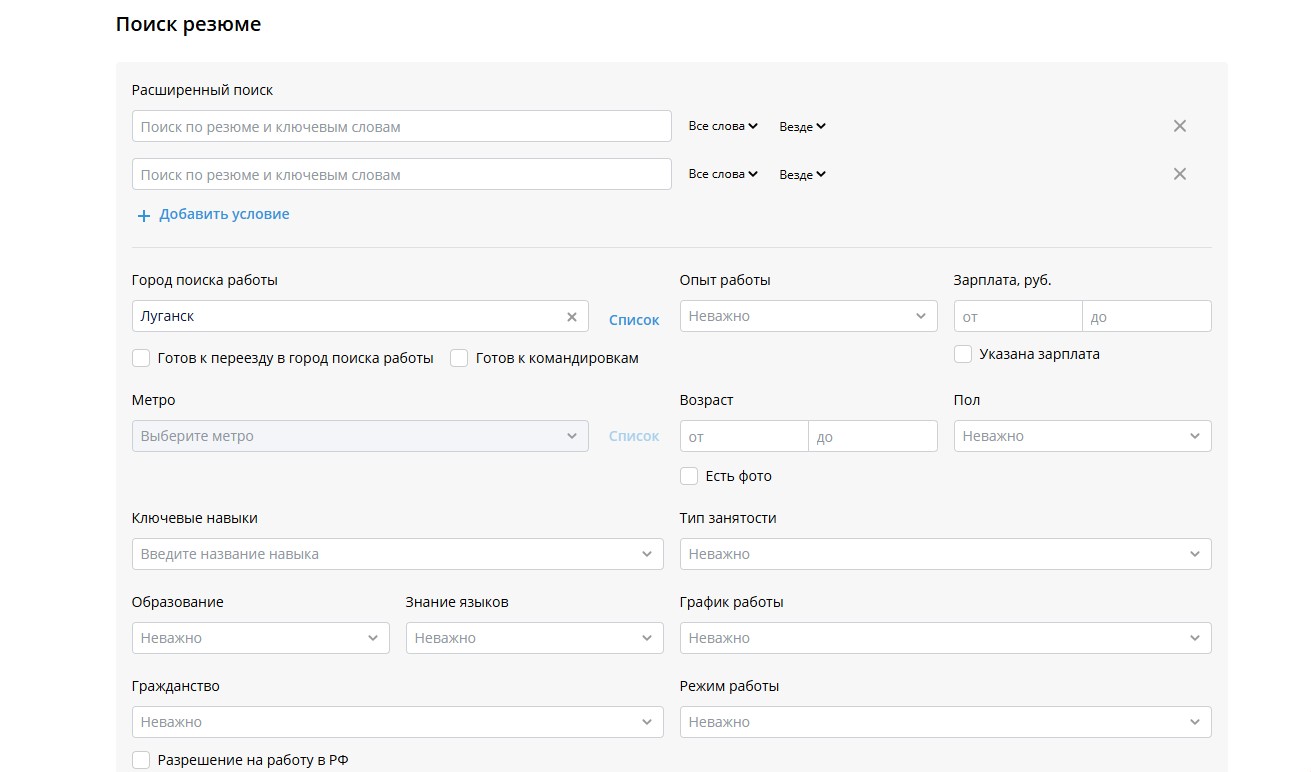Tick the Указана зарплата checkbox
Image resolution: width=1311 pixels, height=772 pixels.
[963, 354]
